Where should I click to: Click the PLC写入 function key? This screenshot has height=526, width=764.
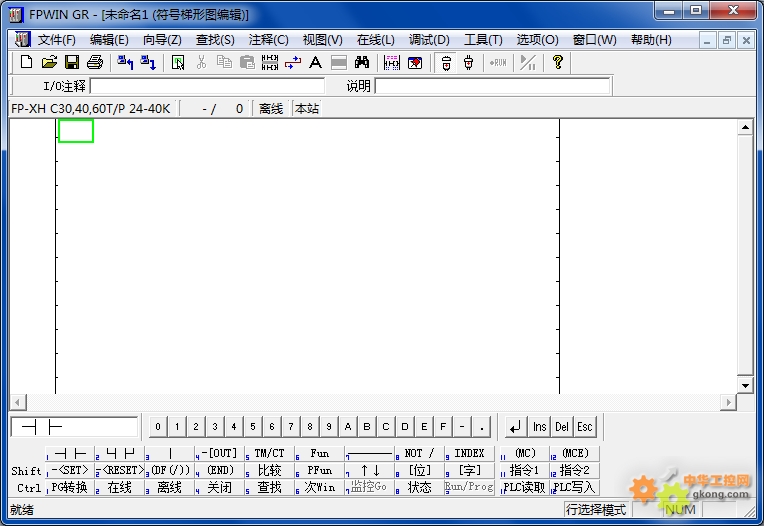(x=575, y=488)
